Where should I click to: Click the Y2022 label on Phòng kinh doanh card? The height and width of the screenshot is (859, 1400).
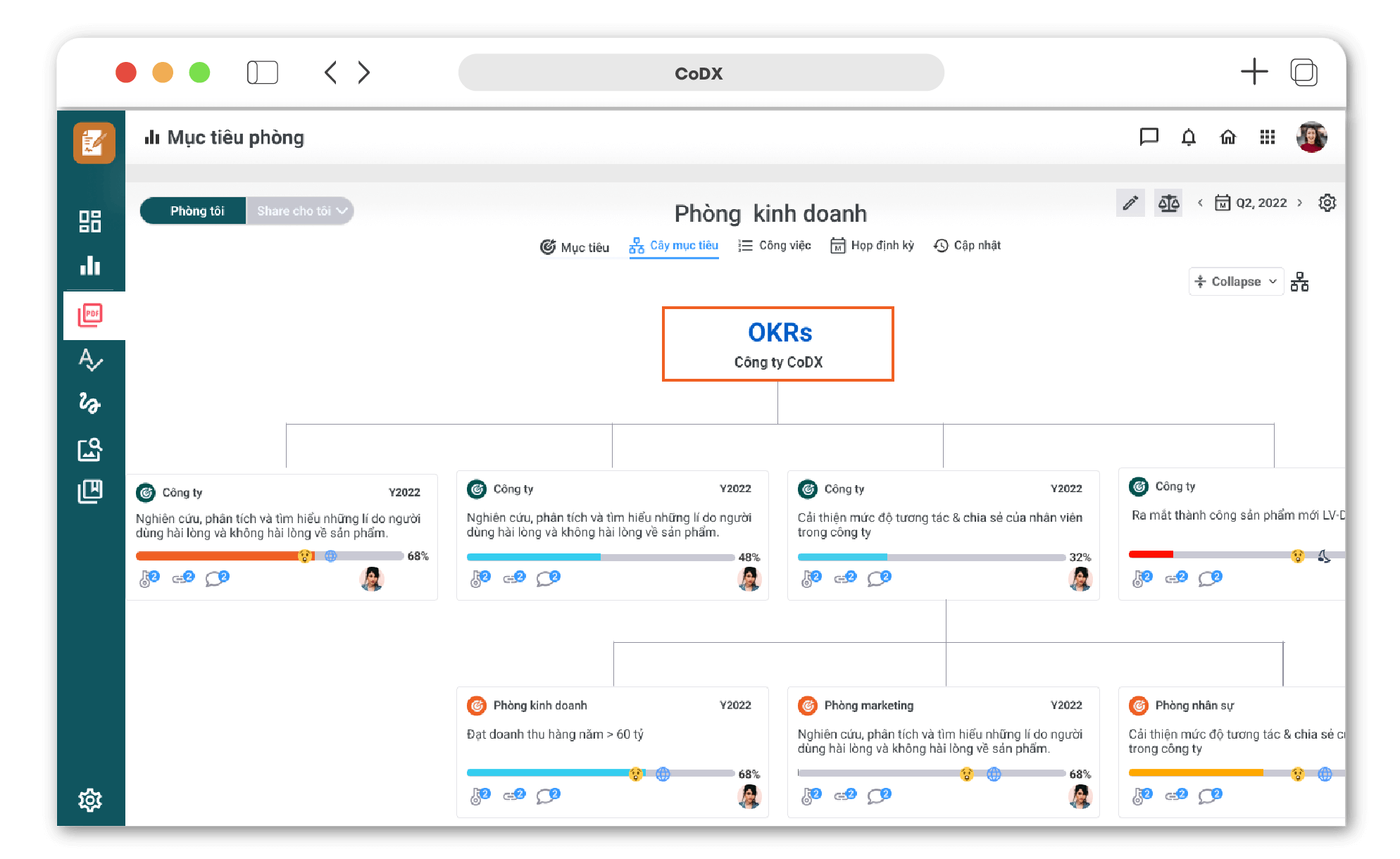click(x=735, y=706)
